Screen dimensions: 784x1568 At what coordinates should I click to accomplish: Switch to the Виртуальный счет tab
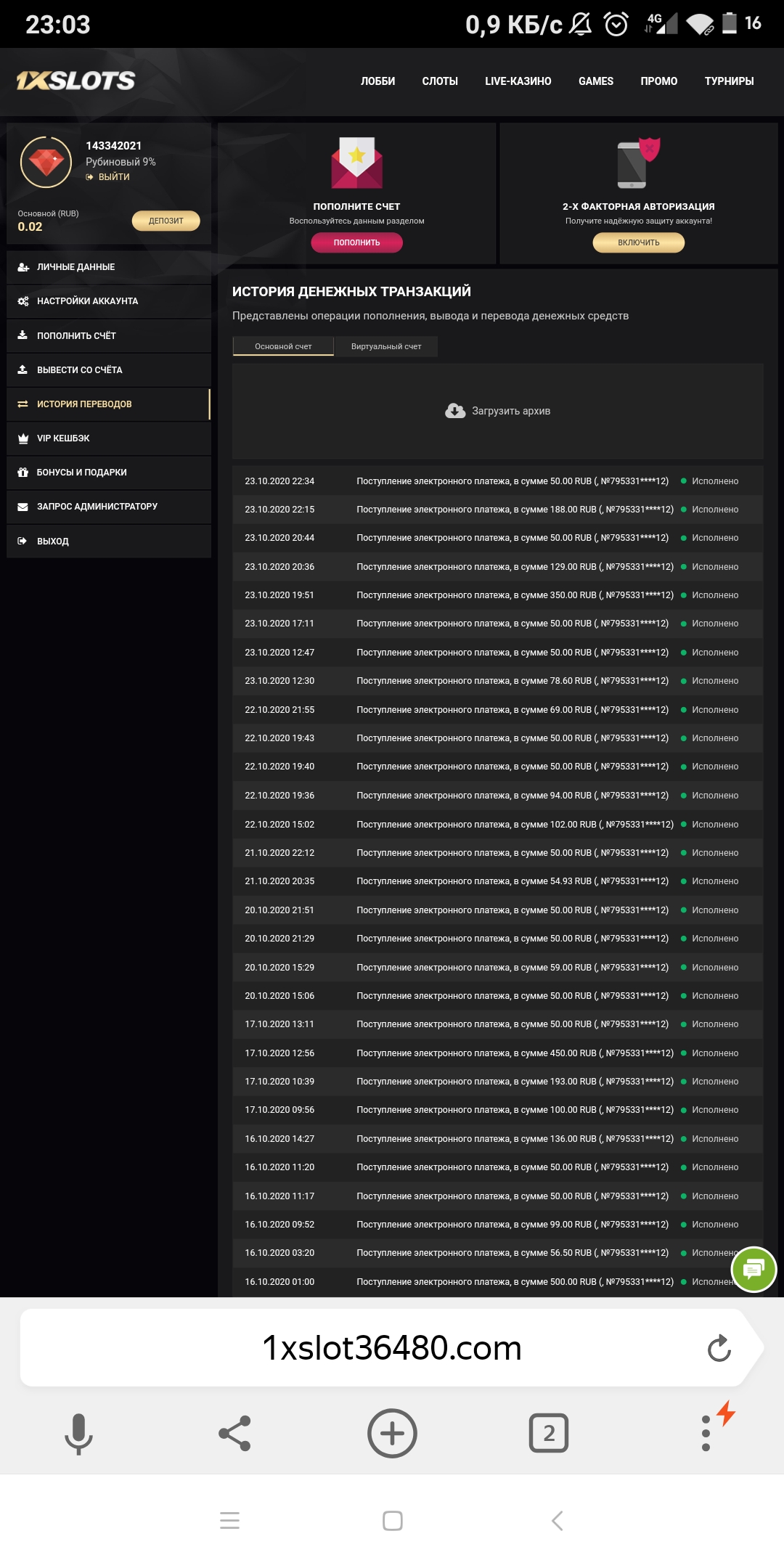(x=386, y=346)
